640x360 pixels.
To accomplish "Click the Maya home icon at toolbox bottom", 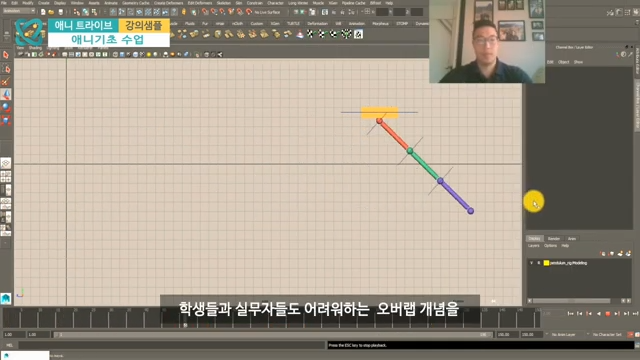I will click(x=6, y=299).
